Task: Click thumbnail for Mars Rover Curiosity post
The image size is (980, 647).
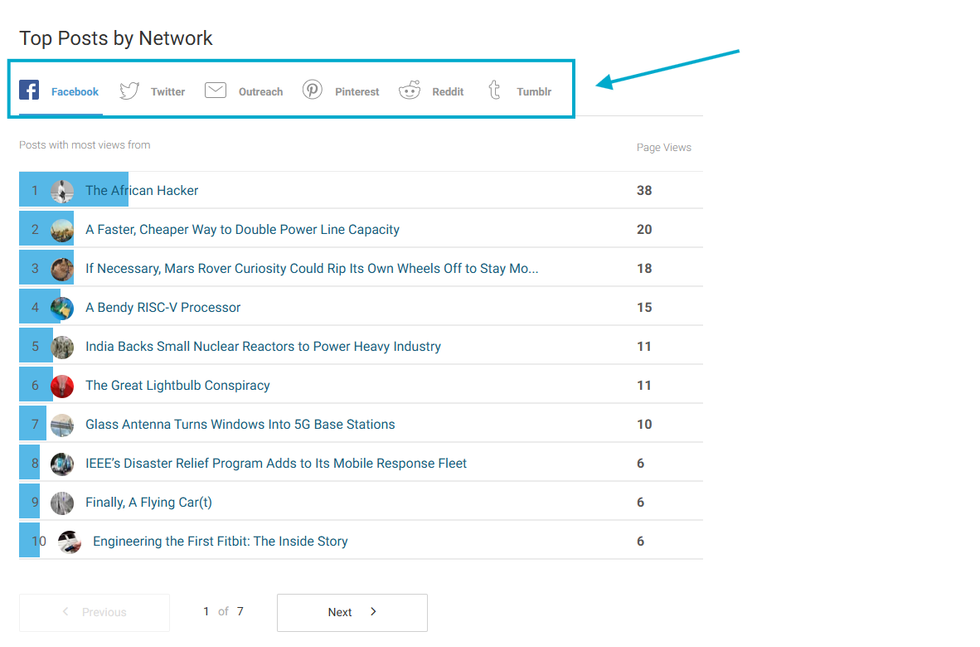Action: 62,269
